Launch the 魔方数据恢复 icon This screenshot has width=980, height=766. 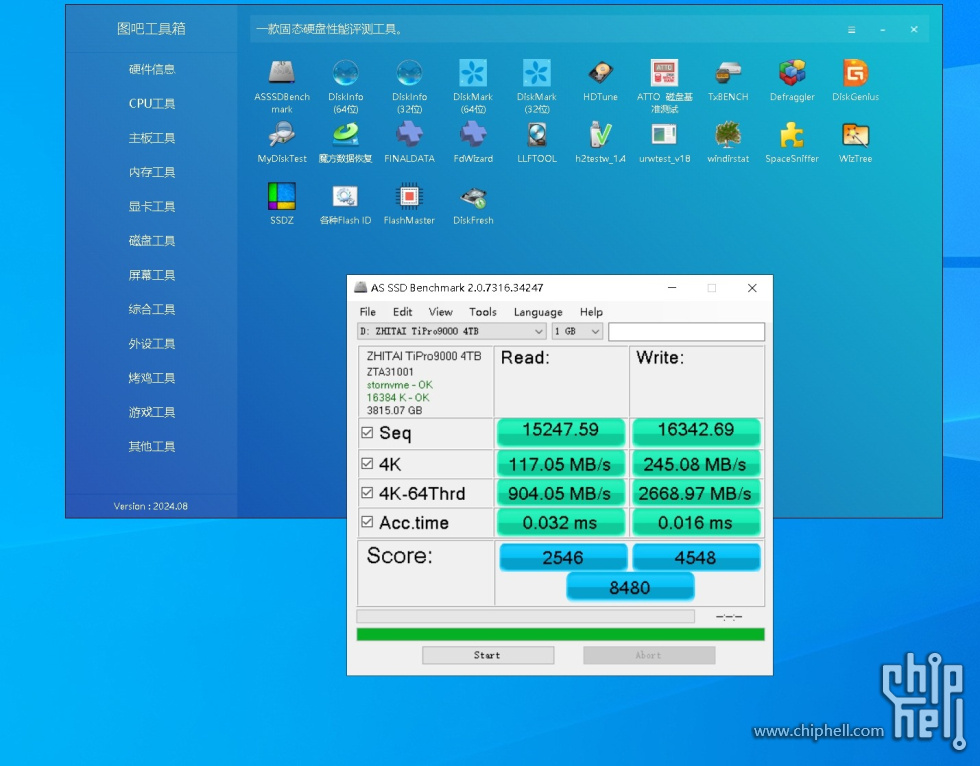click(x=346, y=135)
